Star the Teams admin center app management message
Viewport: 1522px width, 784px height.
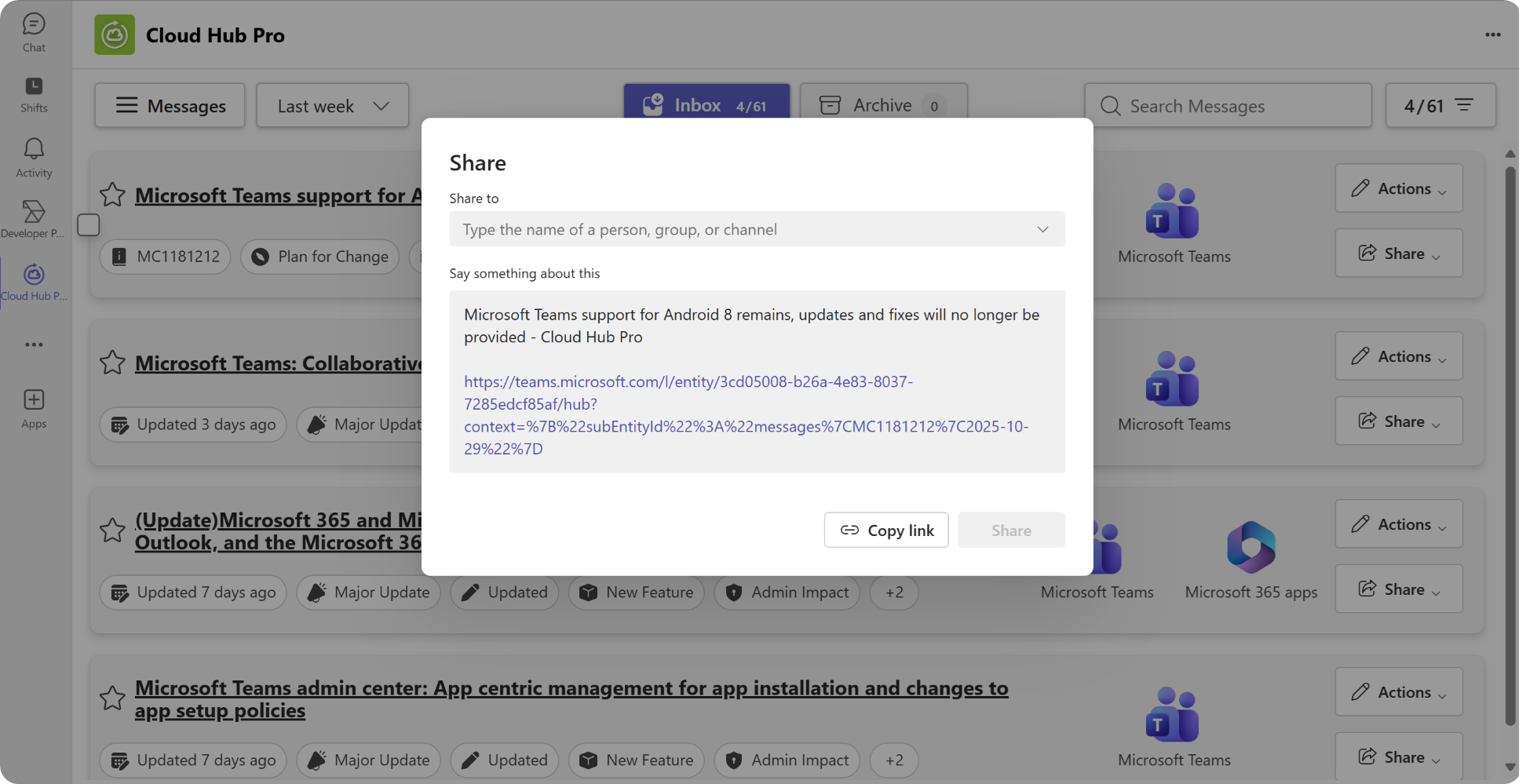tap(112, 698)
